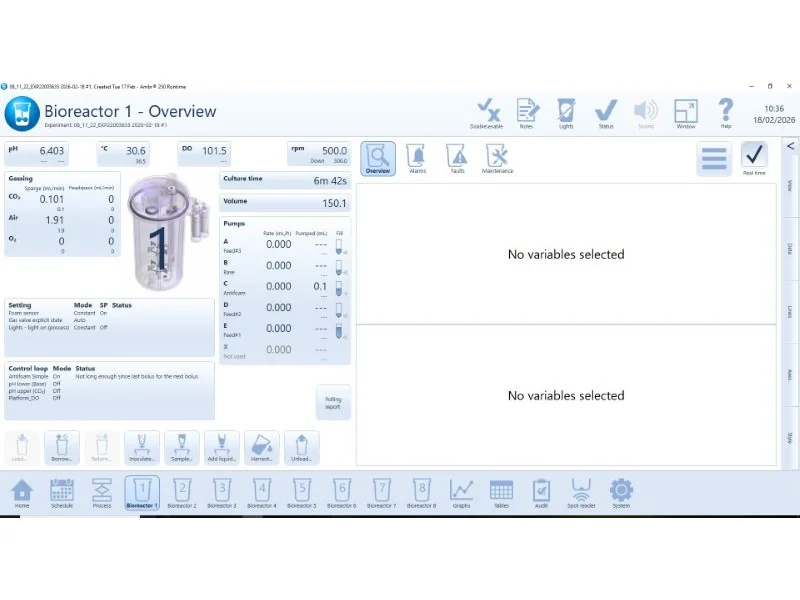Viewport: 800px width, 600px height.
Task: Switch to Bioreactor 5
Action: point(302,493)
